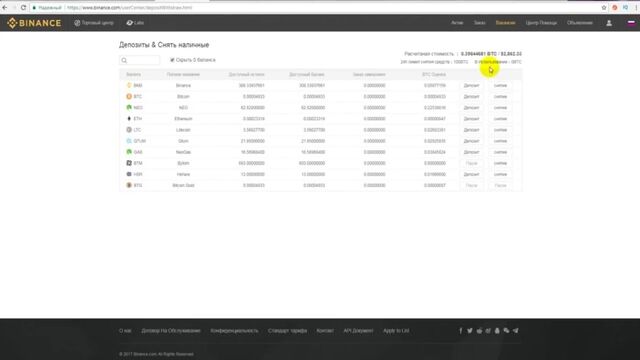Click the BTC coin icon in the table

pos(129,97)
